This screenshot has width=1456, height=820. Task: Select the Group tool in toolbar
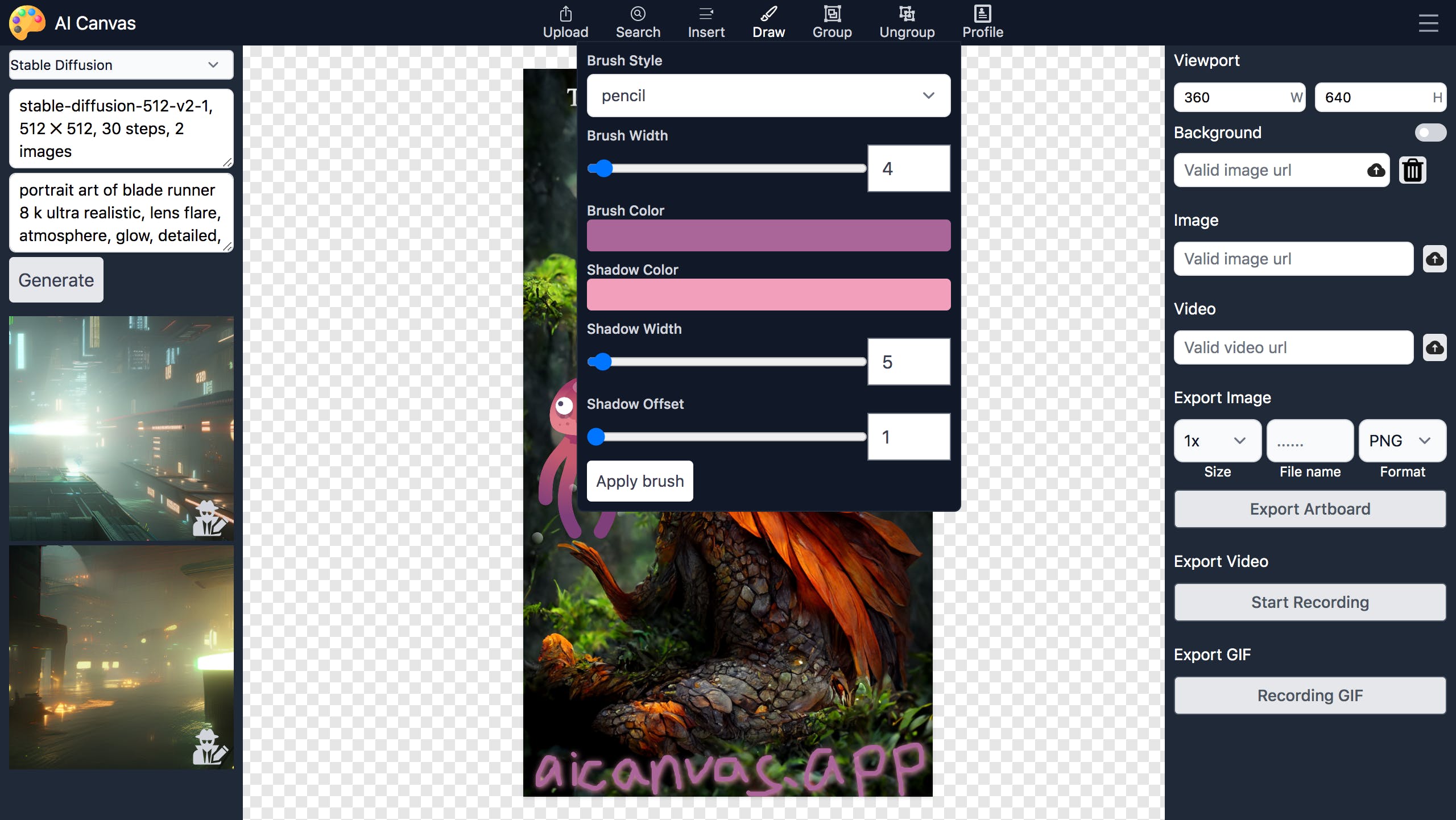click(x=832, y=21)
